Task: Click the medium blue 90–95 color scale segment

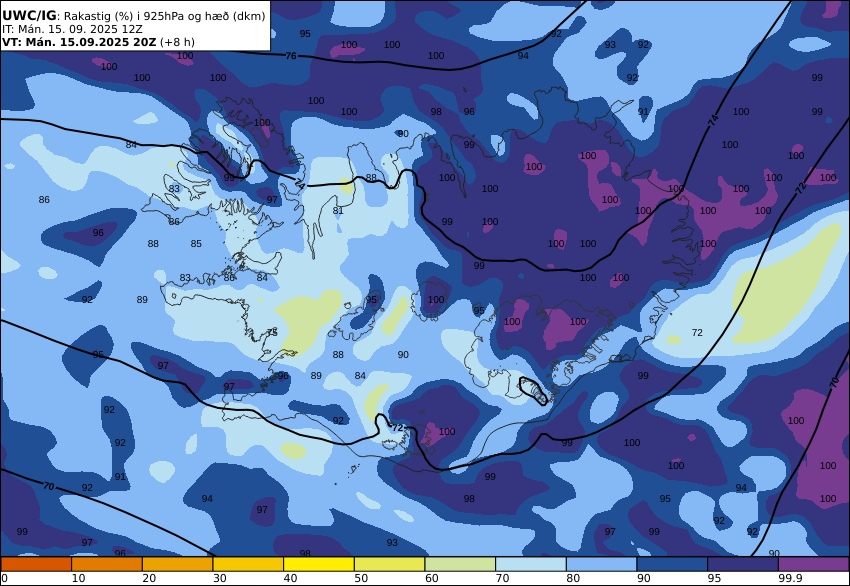Action: tap(672, 564)
